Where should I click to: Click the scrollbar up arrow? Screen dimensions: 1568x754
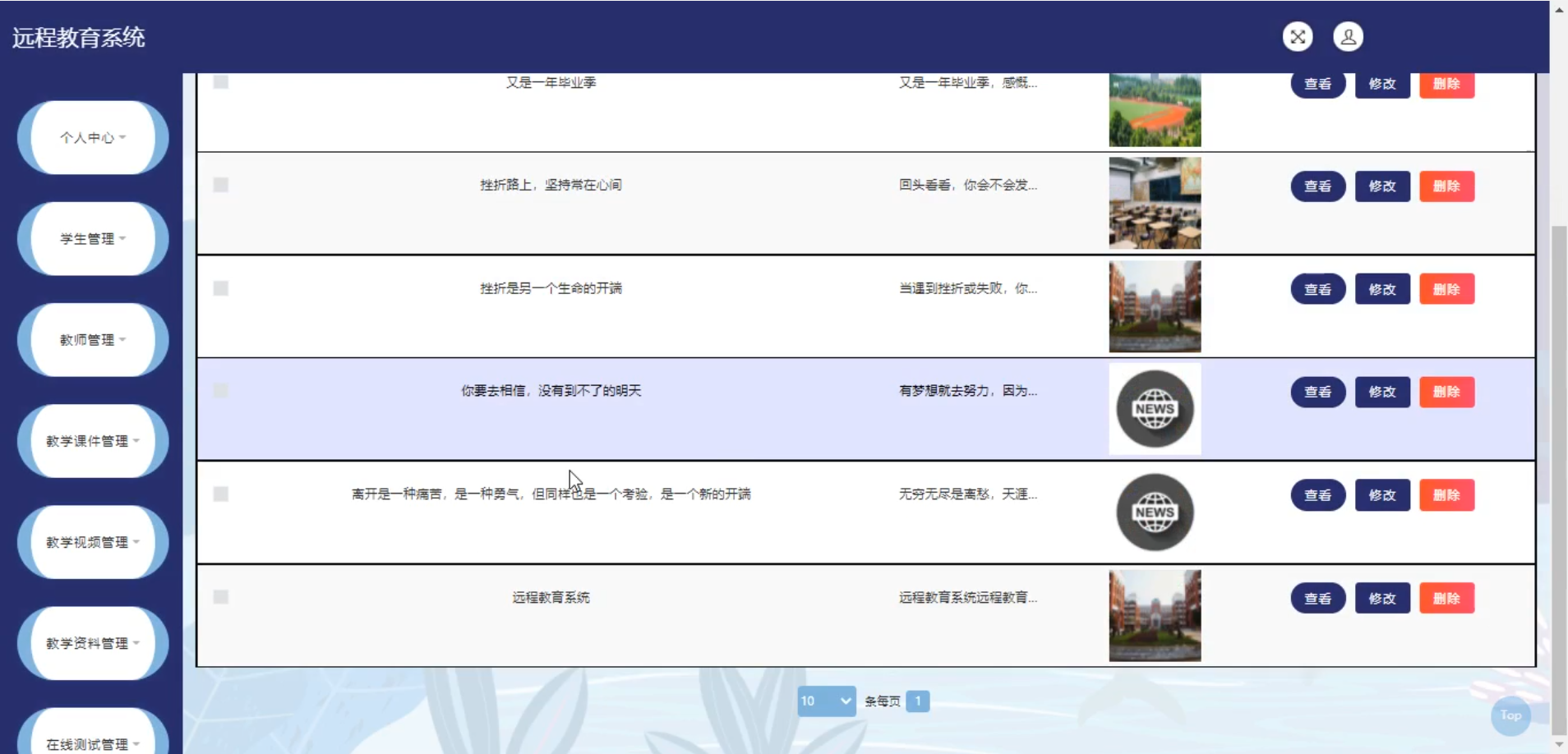pyautogui.click(x=1558, y=9)
